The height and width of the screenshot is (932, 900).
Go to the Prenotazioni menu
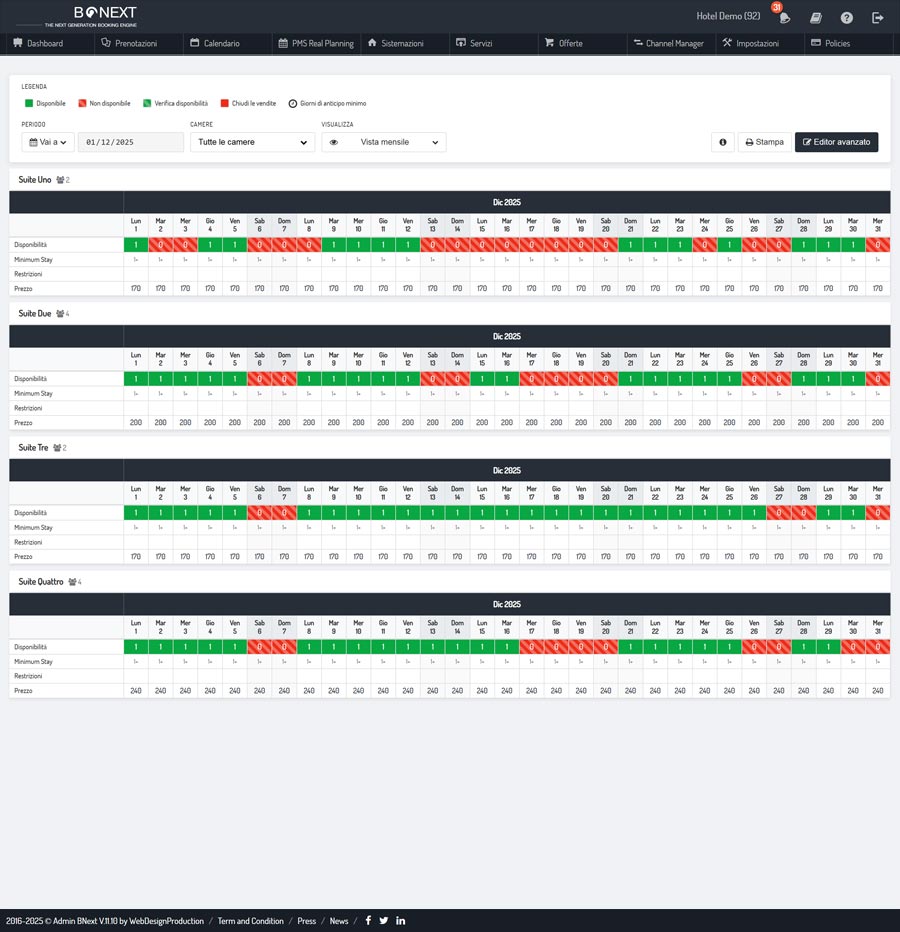pos(138,43)
